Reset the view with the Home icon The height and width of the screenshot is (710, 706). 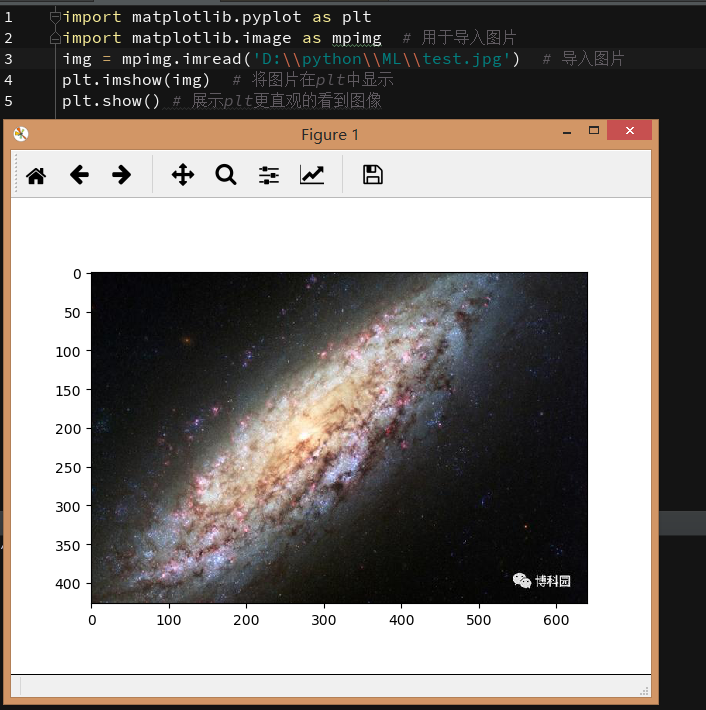[36, 176]
